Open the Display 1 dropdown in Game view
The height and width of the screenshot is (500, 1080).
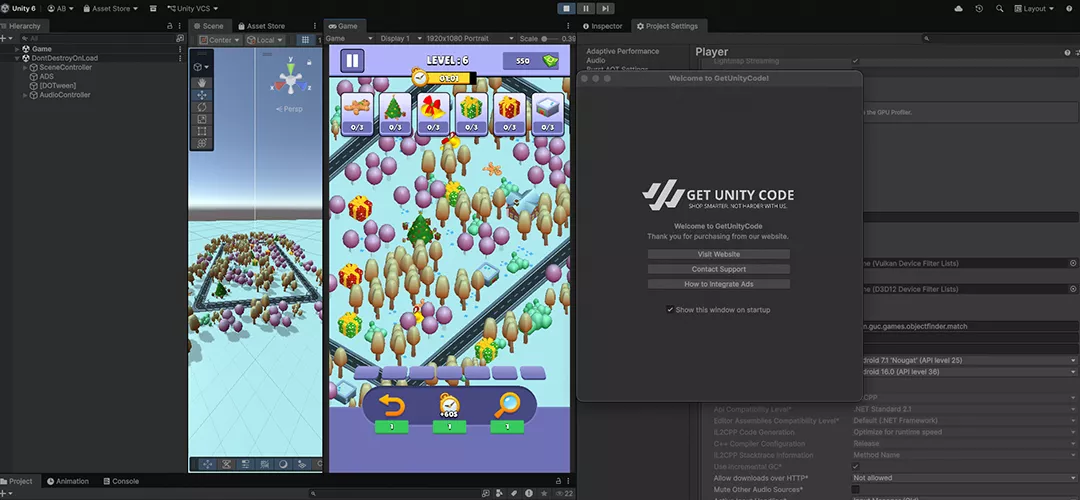(400, 39)
